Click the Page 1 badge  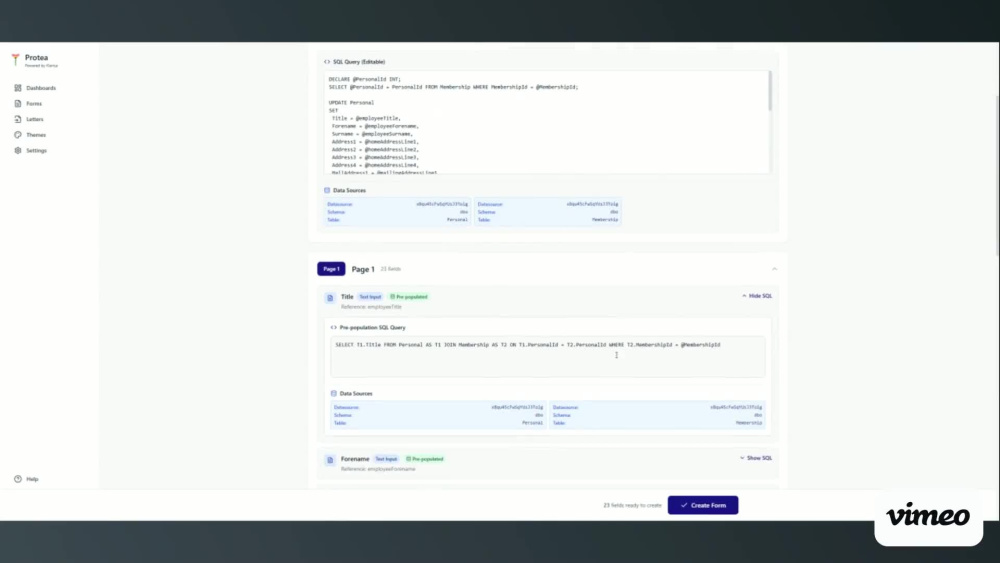pos(331,269)
